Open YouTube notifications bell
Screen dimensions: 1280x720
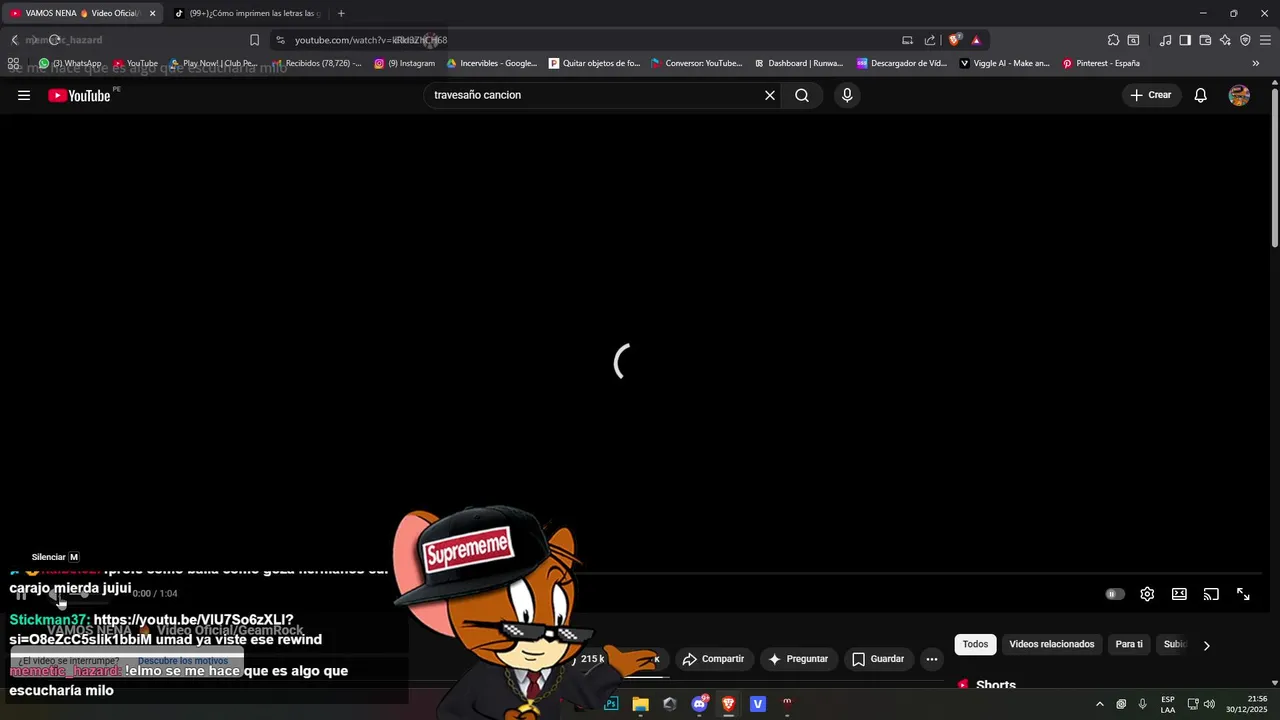pos(1201,95)
